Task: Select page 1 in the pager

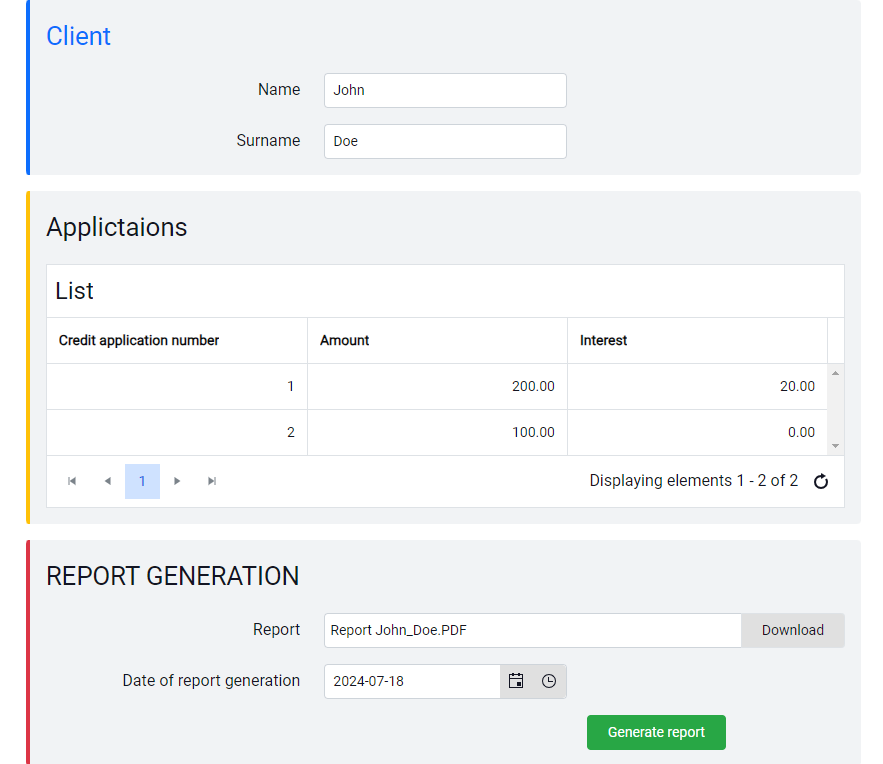Action: pyautogui.click(x=142, y=481)
